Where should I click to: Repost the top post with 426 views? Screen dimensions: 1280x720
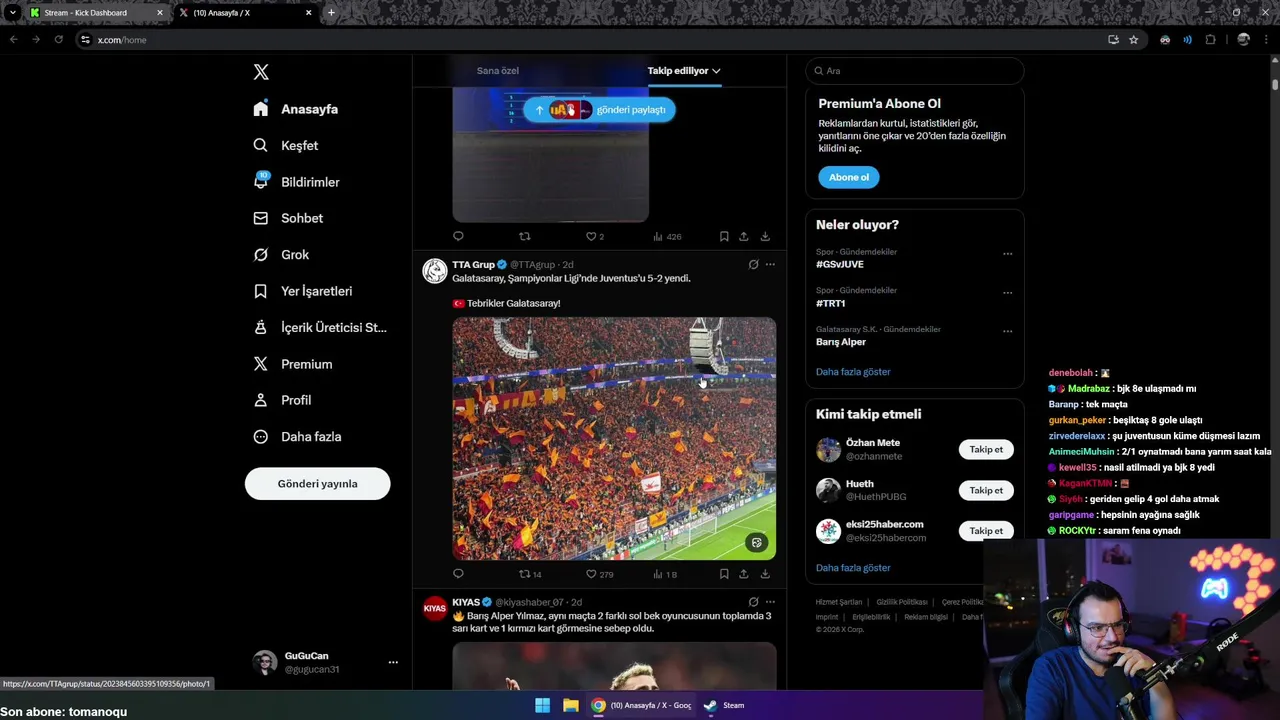point(525,237)
